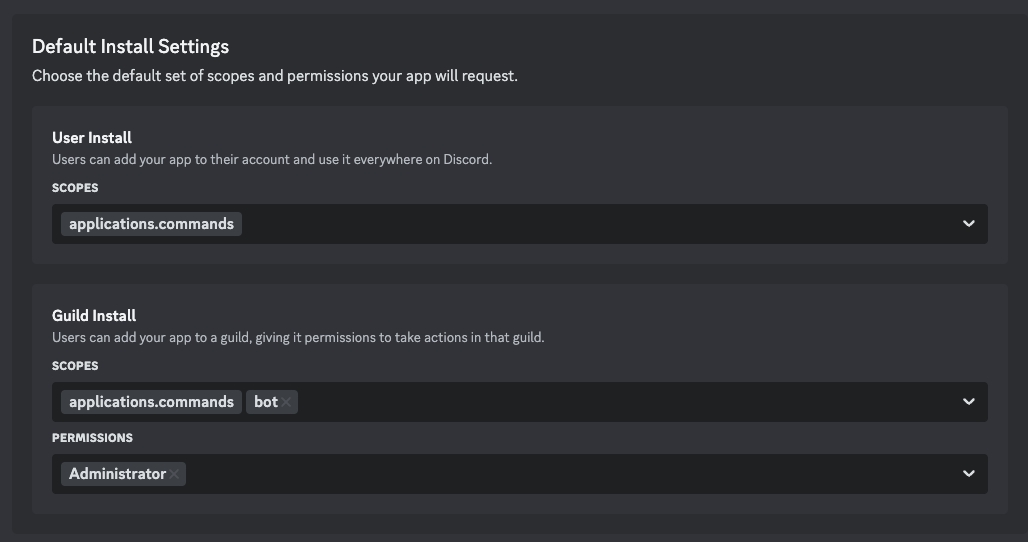Remove the bot scope with its x icon
The height and width of the screenshot is (542, 1028).
[287, 402]
